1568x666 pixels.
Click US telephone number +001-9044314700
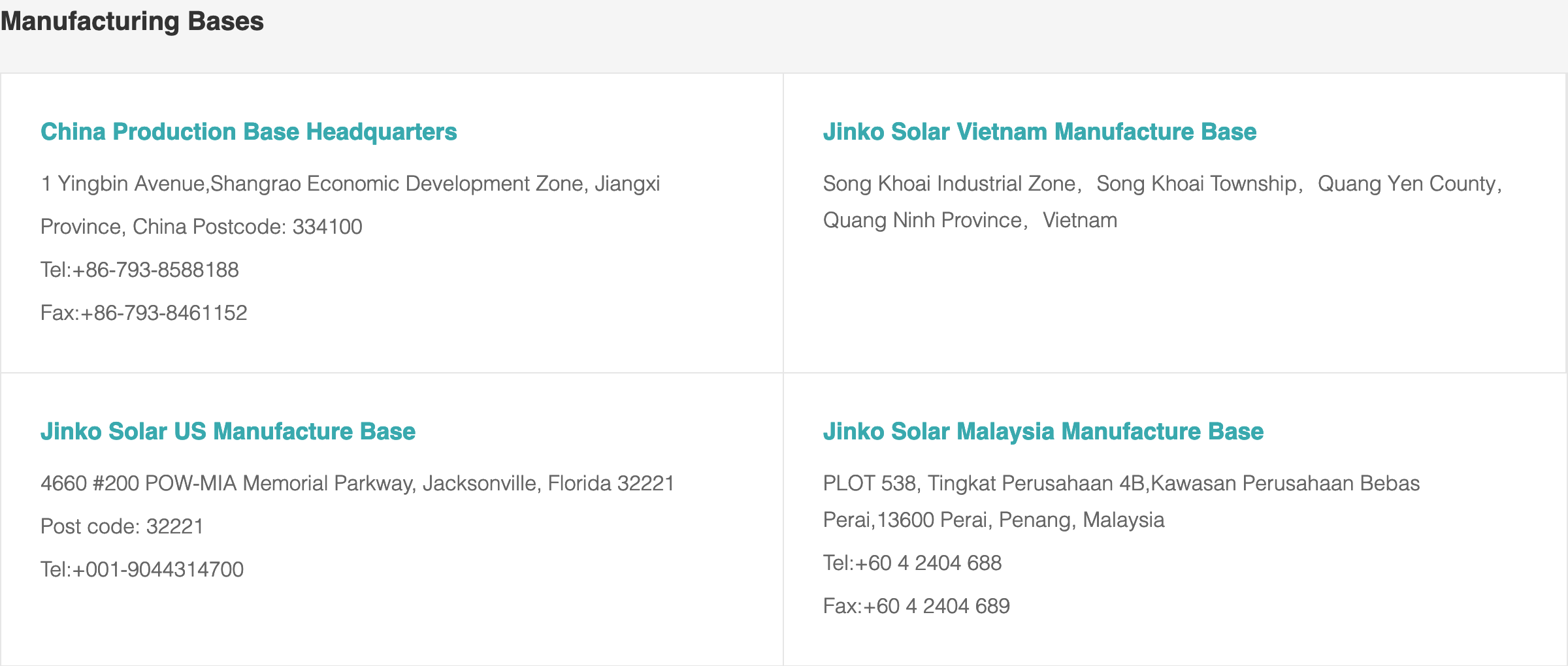pyautogui.click(x=142, y=569)
